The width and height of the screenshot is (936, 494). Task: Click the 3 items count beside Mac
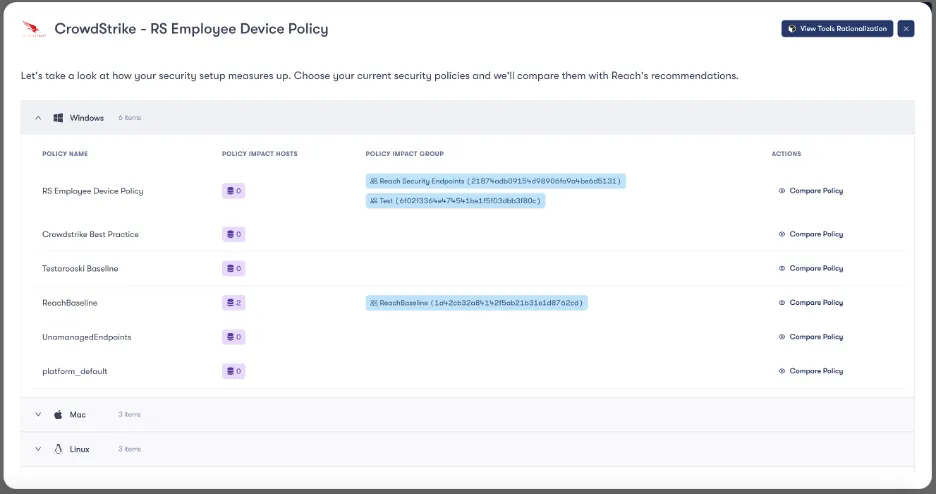[x=130, y=415]
